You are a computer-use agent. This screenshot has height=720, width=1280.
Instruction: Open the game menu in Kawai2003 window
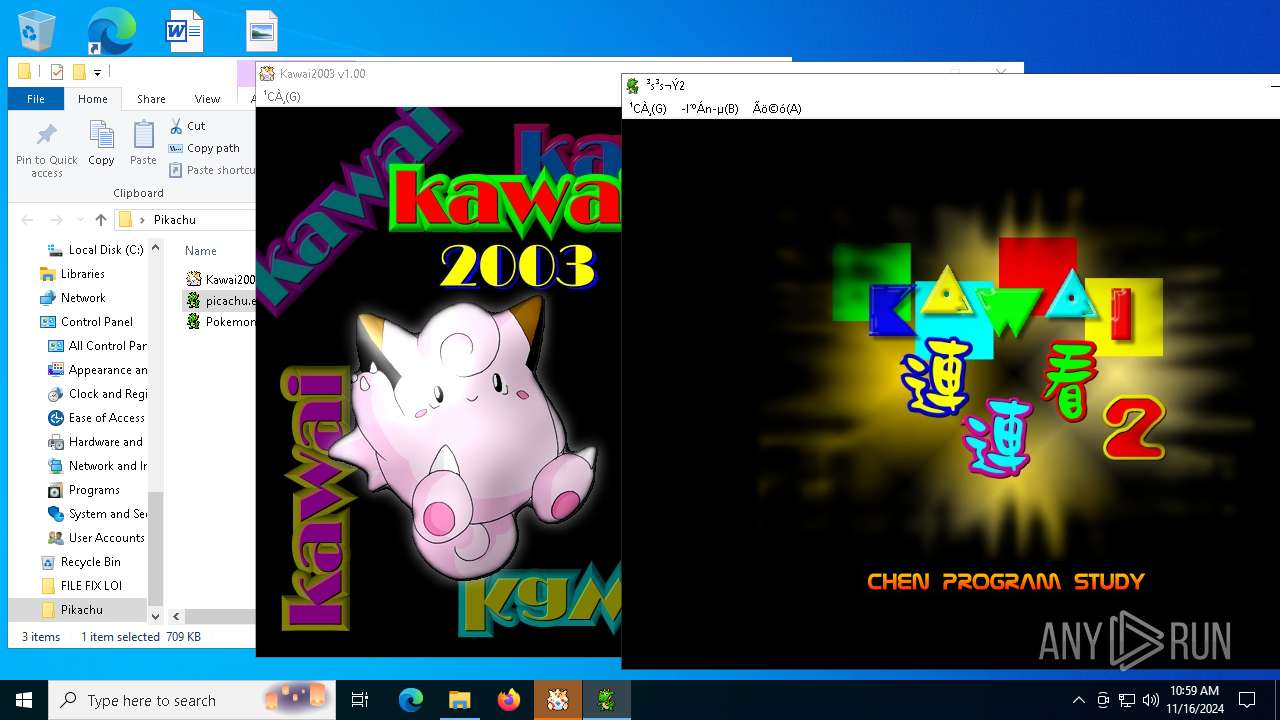282,96
